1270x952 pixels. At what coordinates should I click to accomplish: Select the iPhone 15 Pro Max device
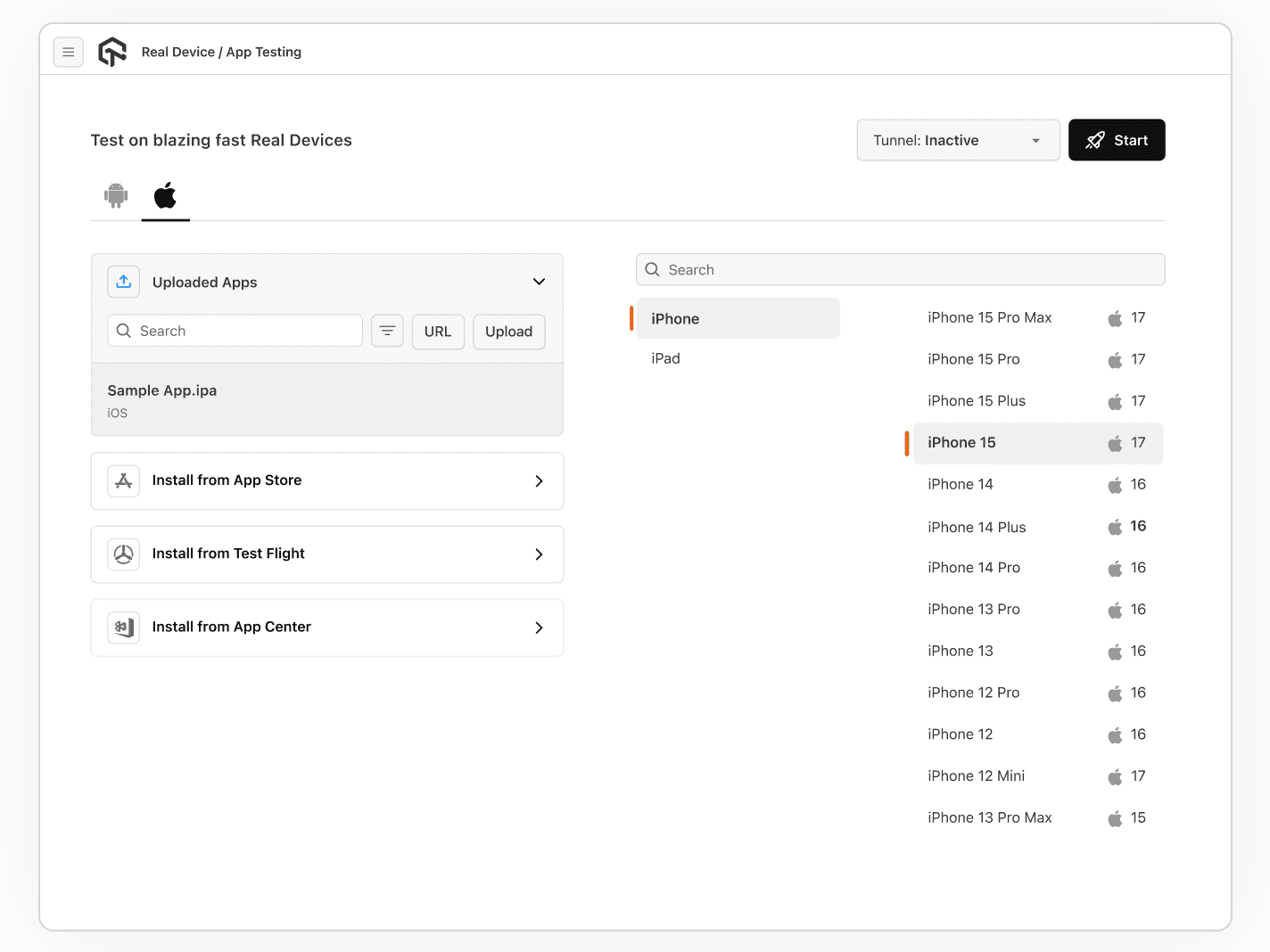click(990, 317)
